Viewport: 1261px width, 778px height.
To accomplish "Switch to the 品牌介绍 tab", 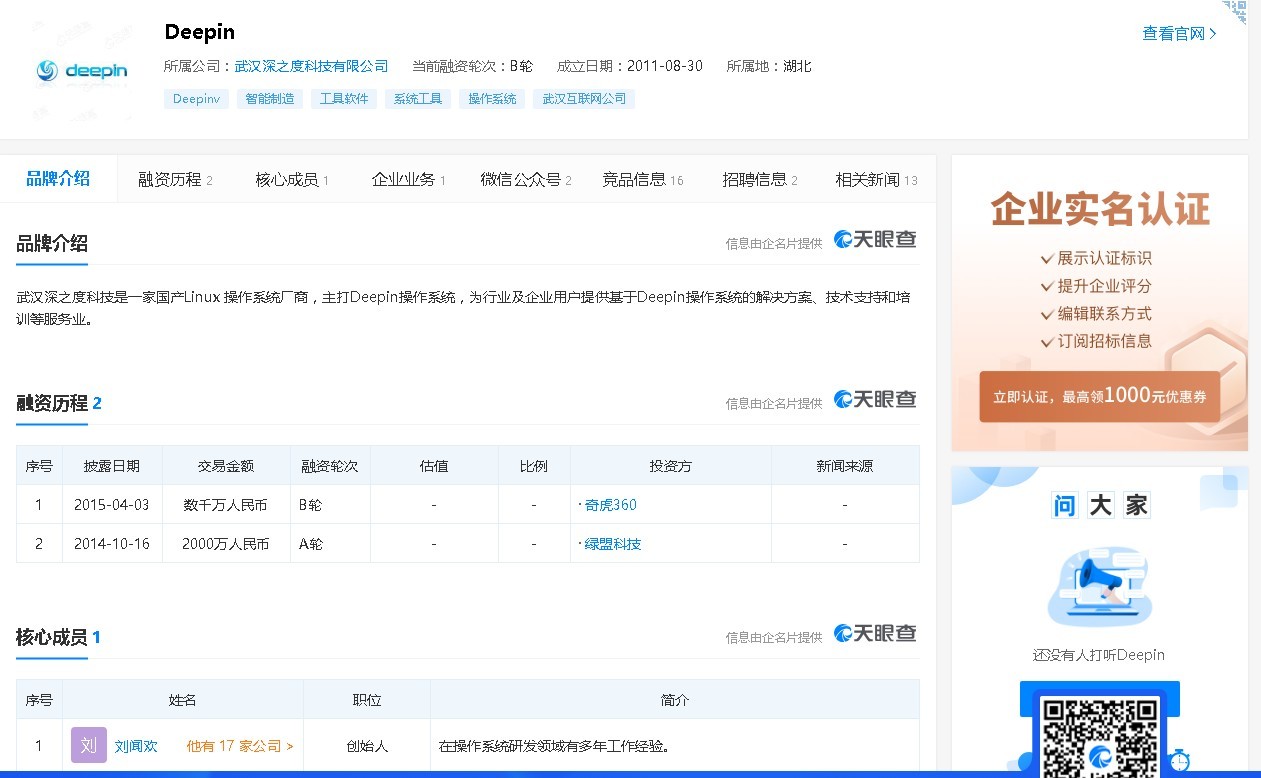I will pyautogui.click(x=58, y=179).
